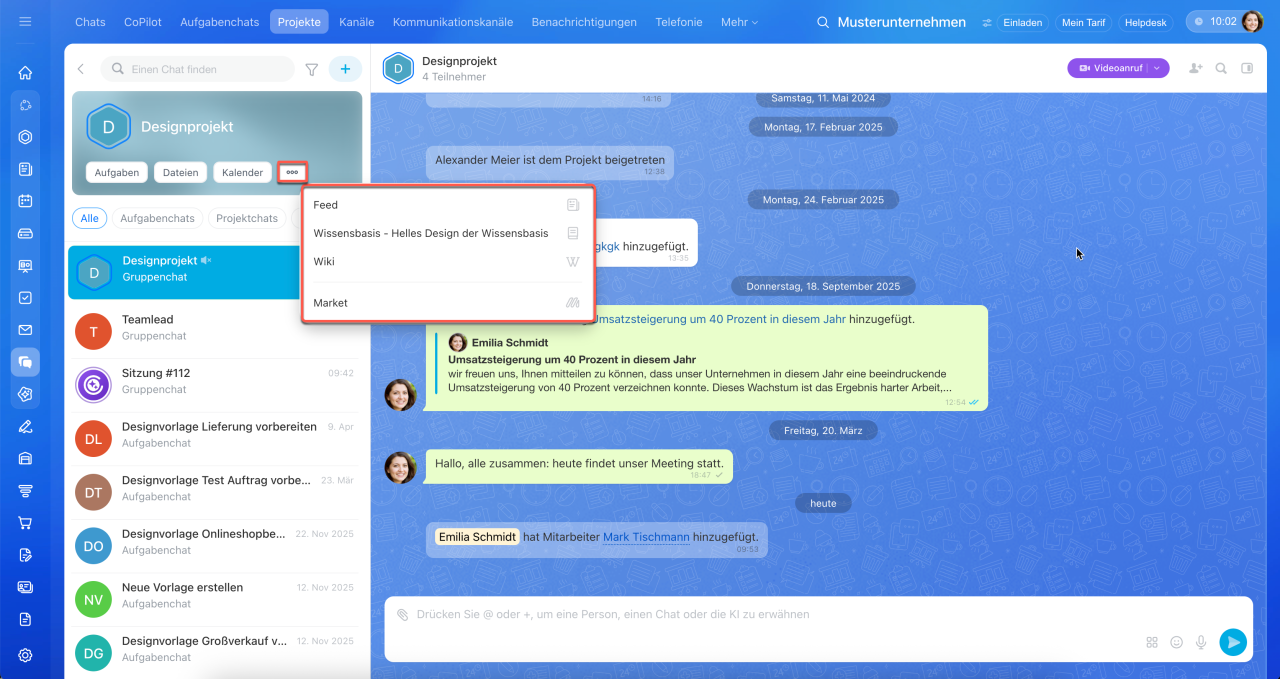Viewport: 1280px width, 679px height.
Task: Open the calendar icon in the left sidebar
Action: click(x=25, y=201)
